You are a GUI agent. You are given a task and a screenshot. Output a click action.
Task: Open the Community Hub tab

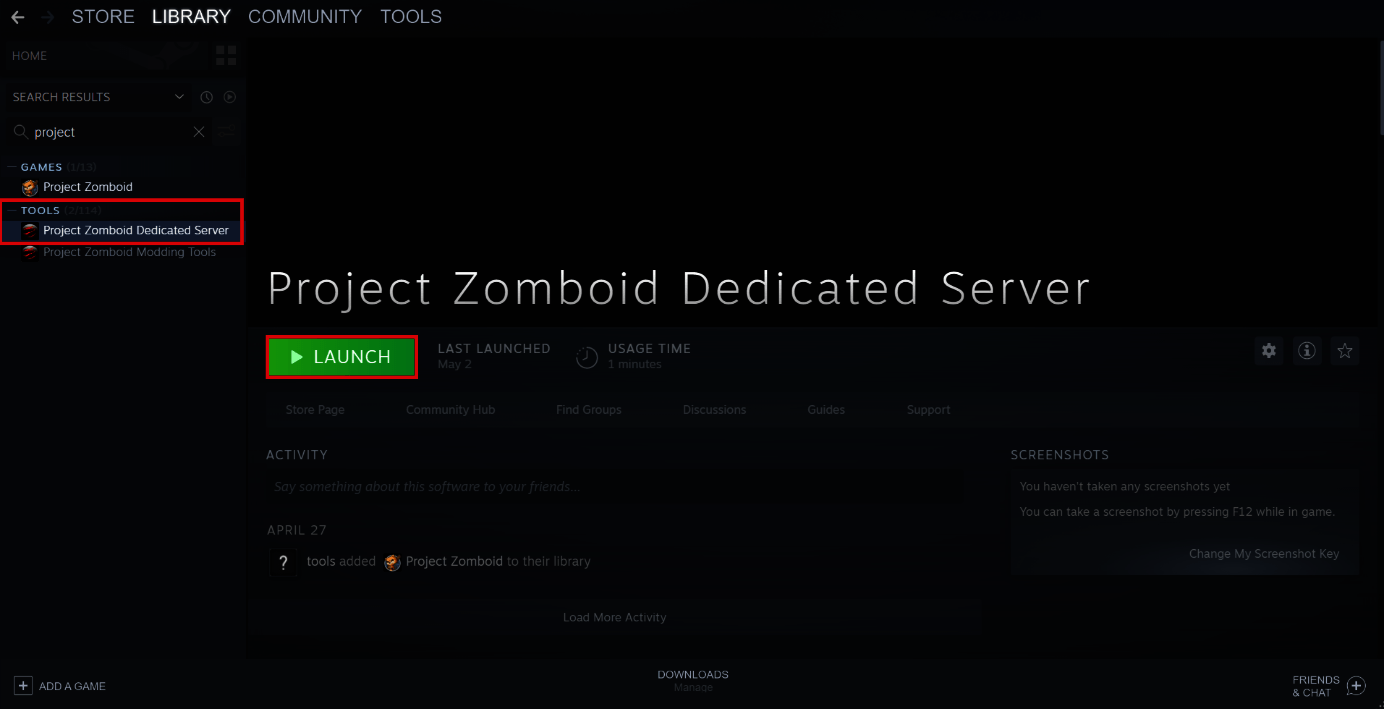[450, 409]
